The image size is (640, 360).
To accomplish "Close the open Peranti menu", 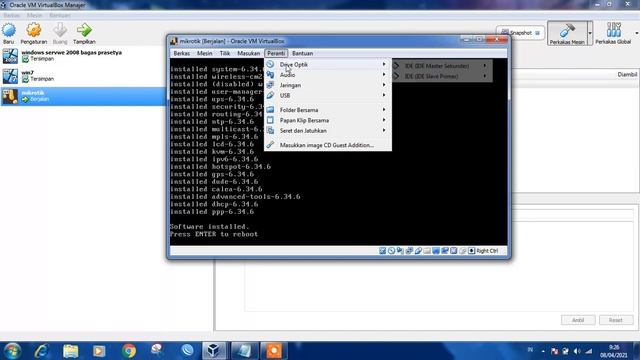I will pyautogui.click(x=276, y=53).
